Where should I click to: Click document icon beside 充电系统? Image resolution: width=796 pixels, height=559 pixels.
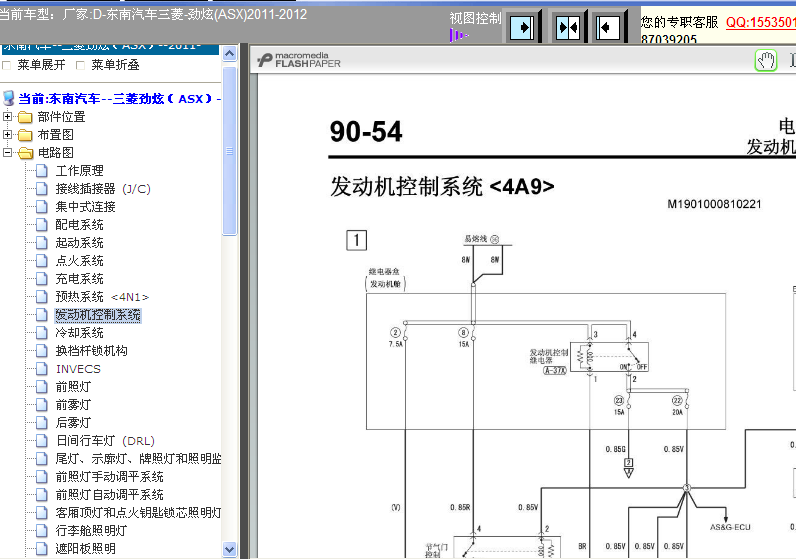42,279
